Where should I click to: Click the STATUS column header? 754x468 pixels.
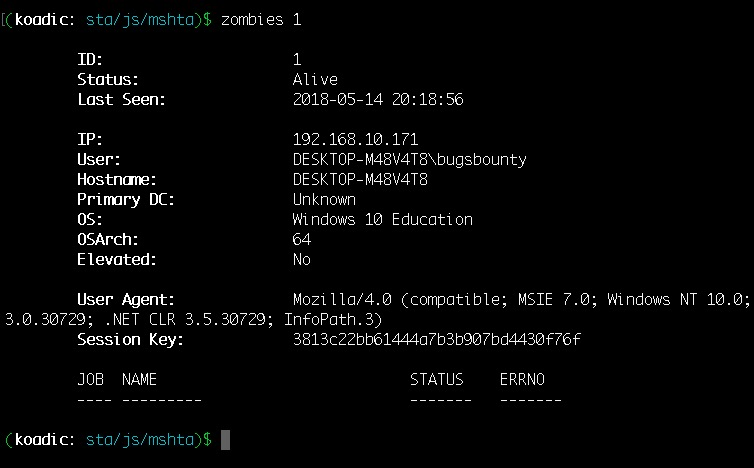point(437,380)
